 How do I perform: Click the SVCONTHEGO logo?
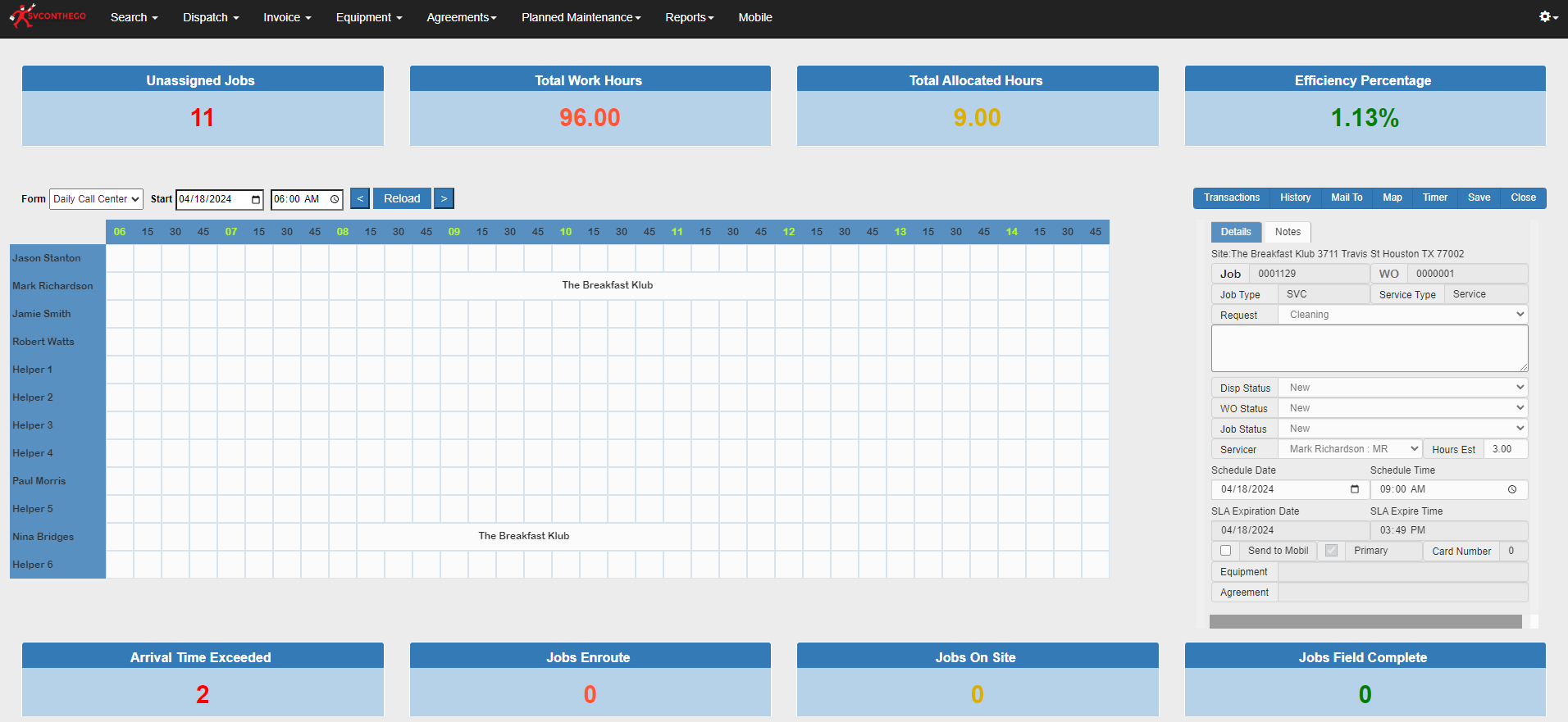click(x=48, y=16)
